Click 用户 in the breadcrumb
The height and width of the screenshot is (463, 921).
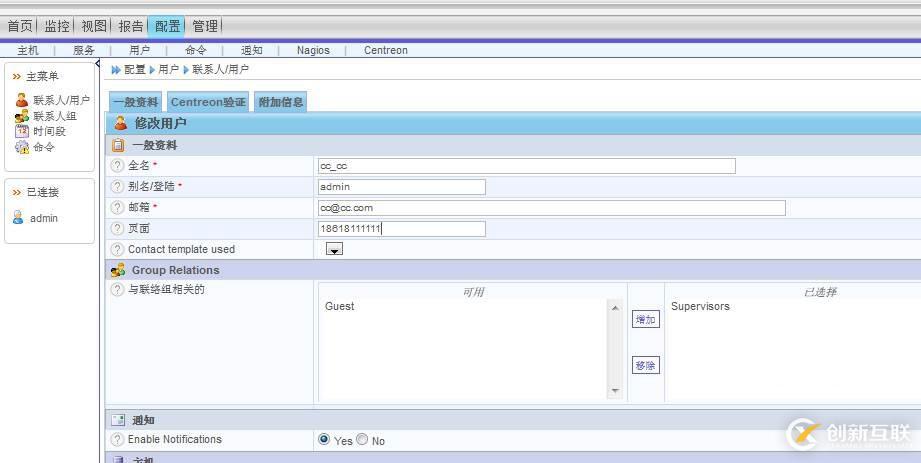[x=168, y=69]
